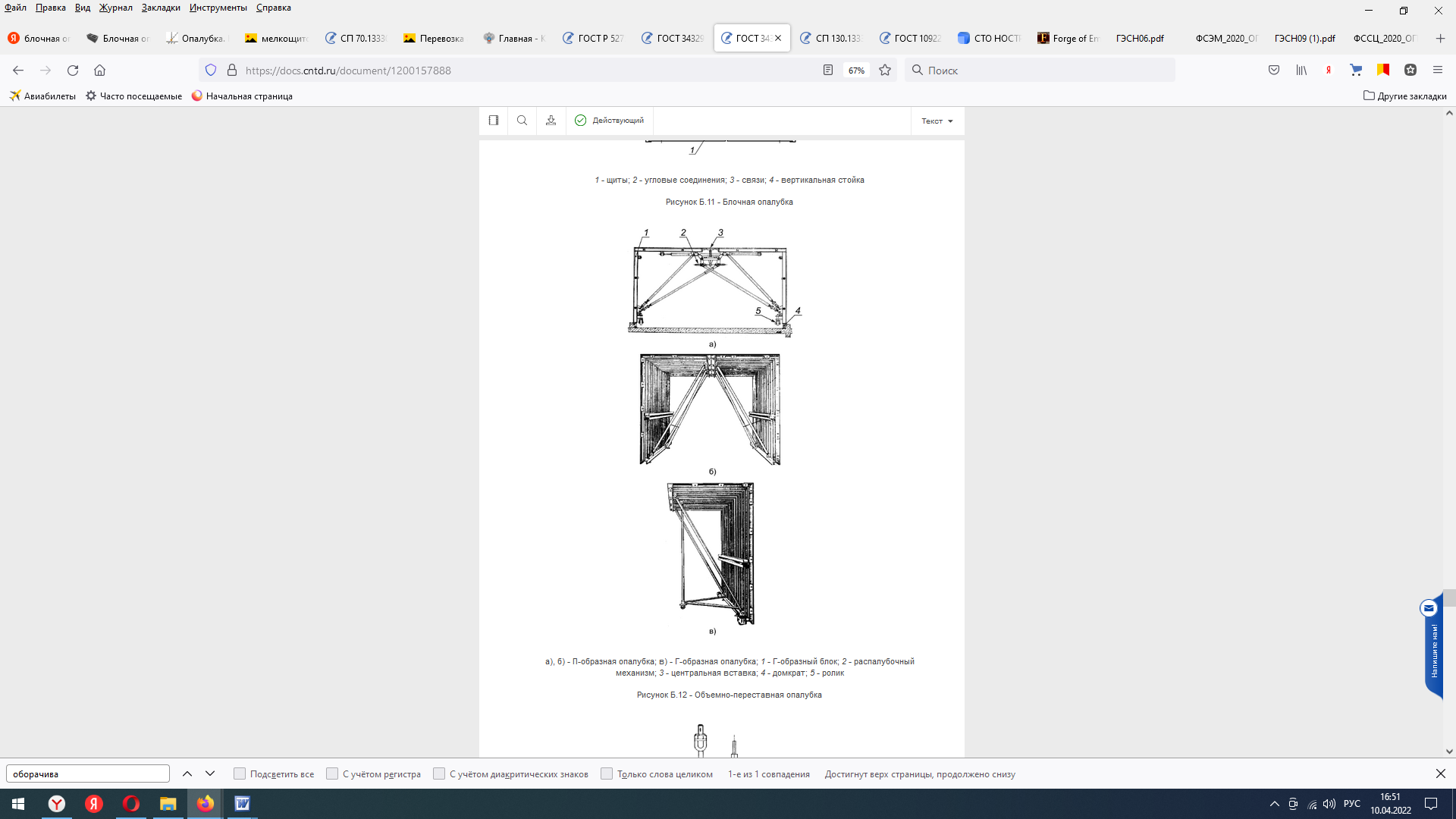Open the library sidebar icon
1456x819 pixels.
[x=1301, y=70]
